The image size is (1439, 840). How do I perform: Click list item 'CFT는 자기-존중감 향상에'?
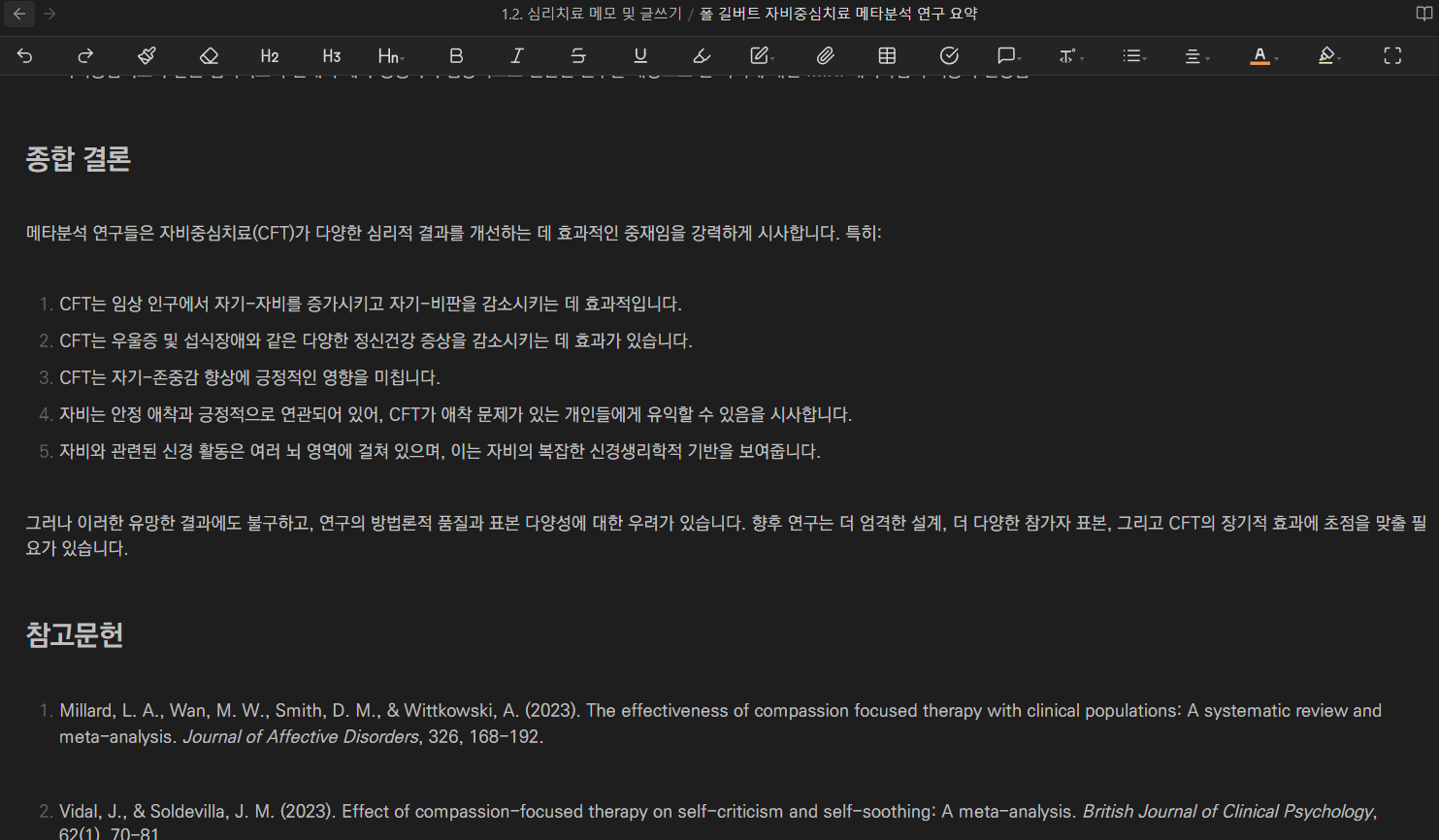(x=249, y=377)
